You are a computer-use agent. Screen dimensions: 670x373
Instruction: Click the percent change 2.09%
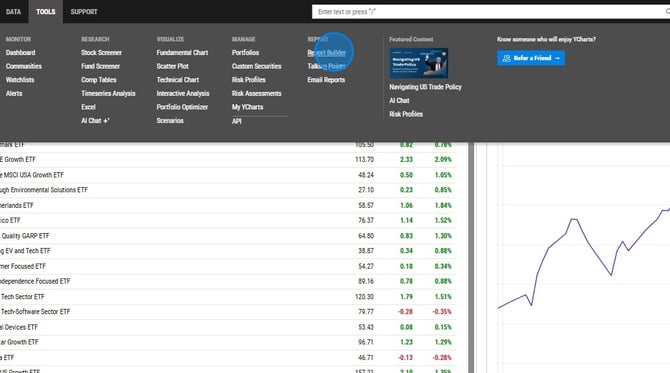[443, 159]
